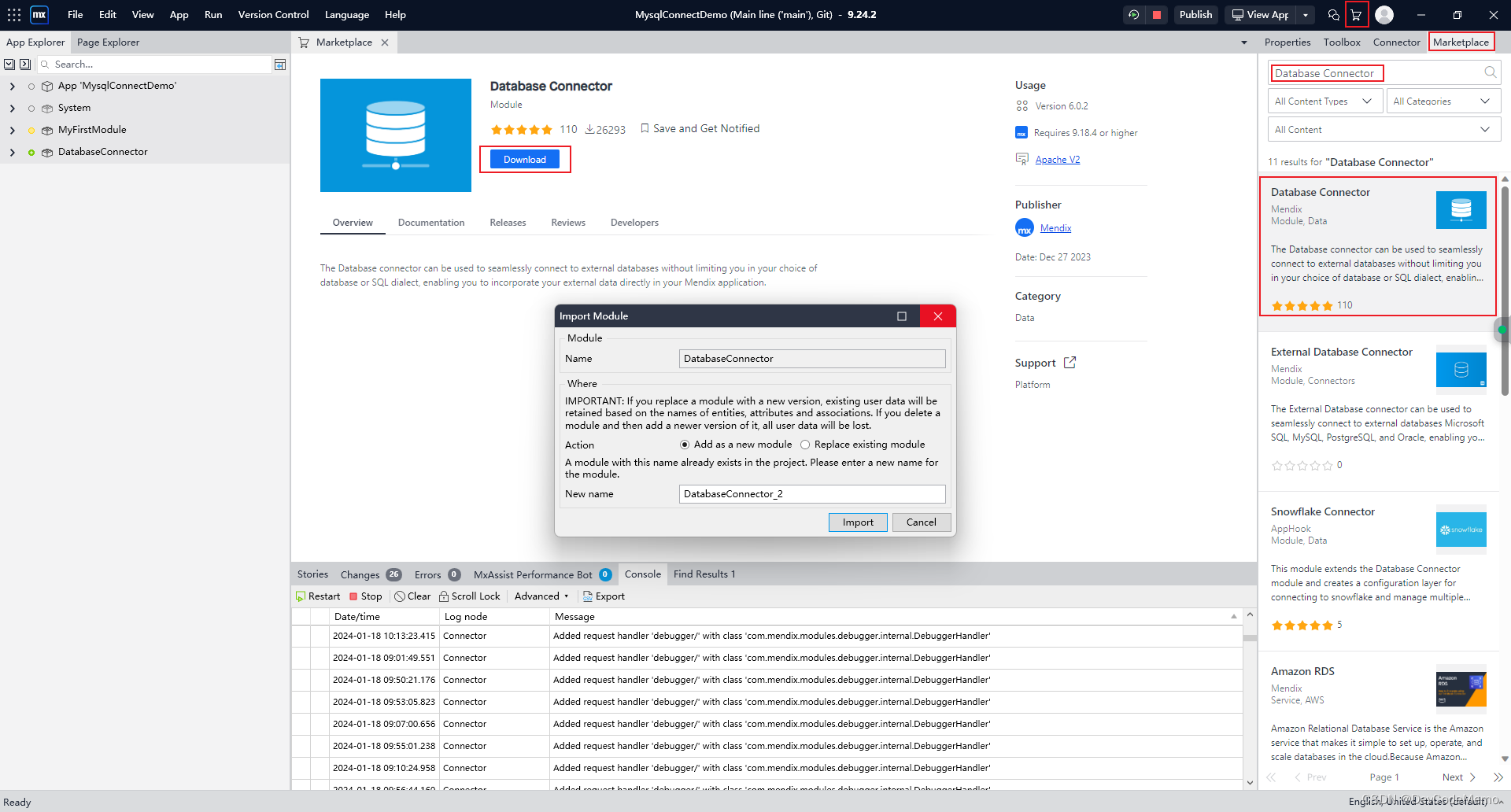Clear the console output
Image resolution: width=1511 pixels, height=812 pixels.
(x=412, y=596)
